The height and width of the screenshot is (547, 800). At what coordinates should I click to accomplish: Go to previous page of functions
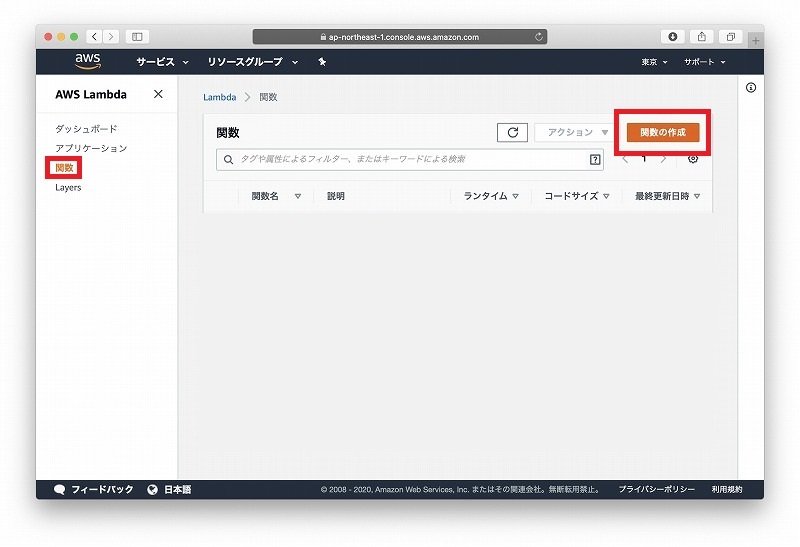(625, 159)
